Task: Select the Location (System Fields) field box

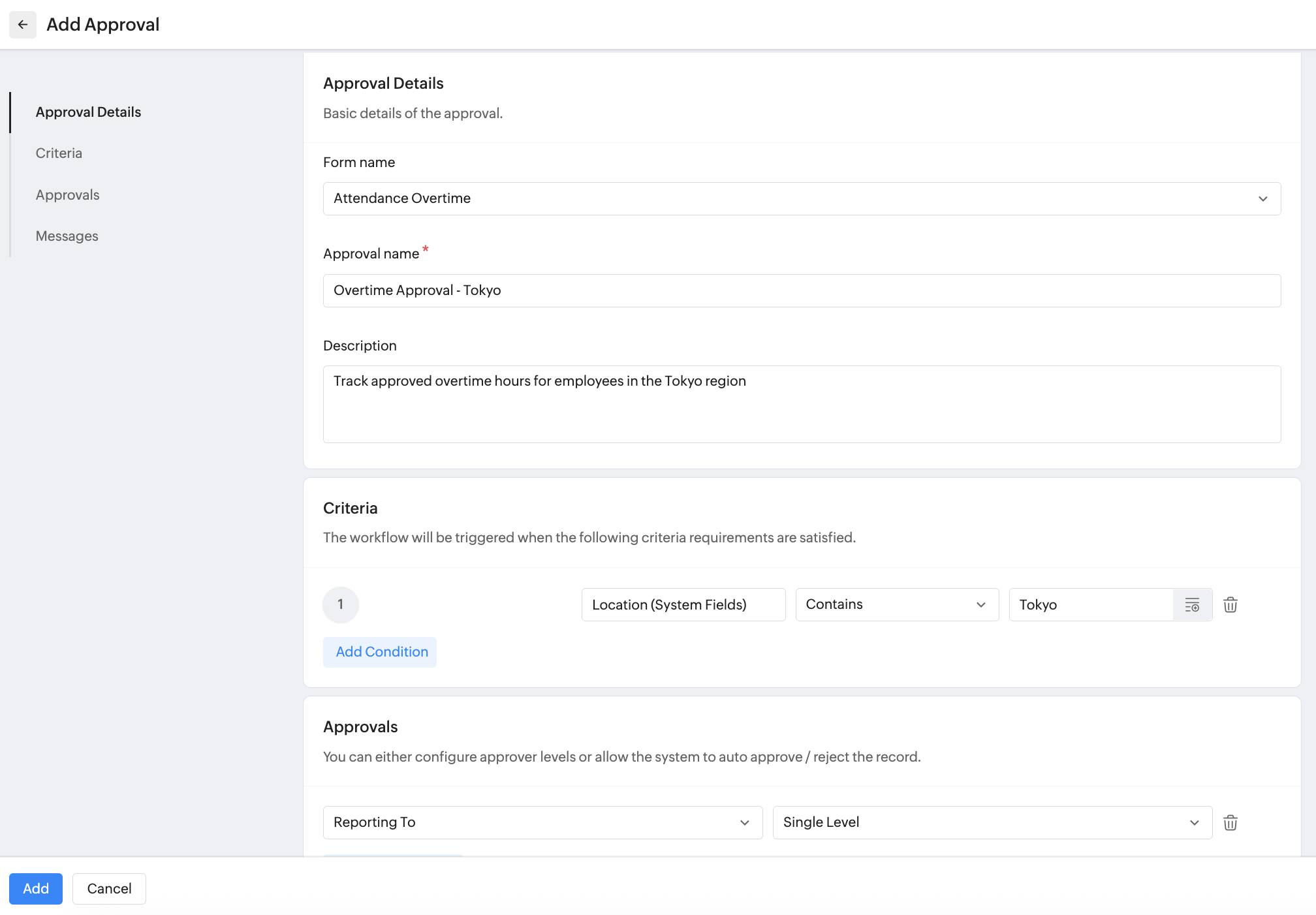Action: pos(683,605)
